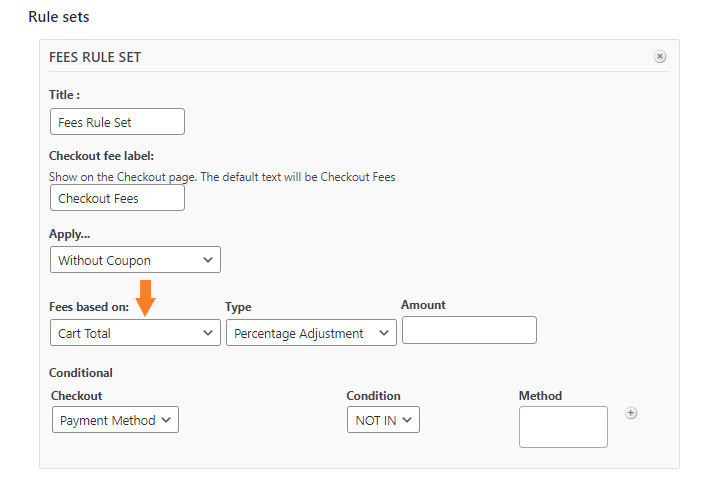Image resolution: width=703 pixels, height=482 pixels.
Task: Click the orange arrow pointer graphic
Action: coord(145,298)
